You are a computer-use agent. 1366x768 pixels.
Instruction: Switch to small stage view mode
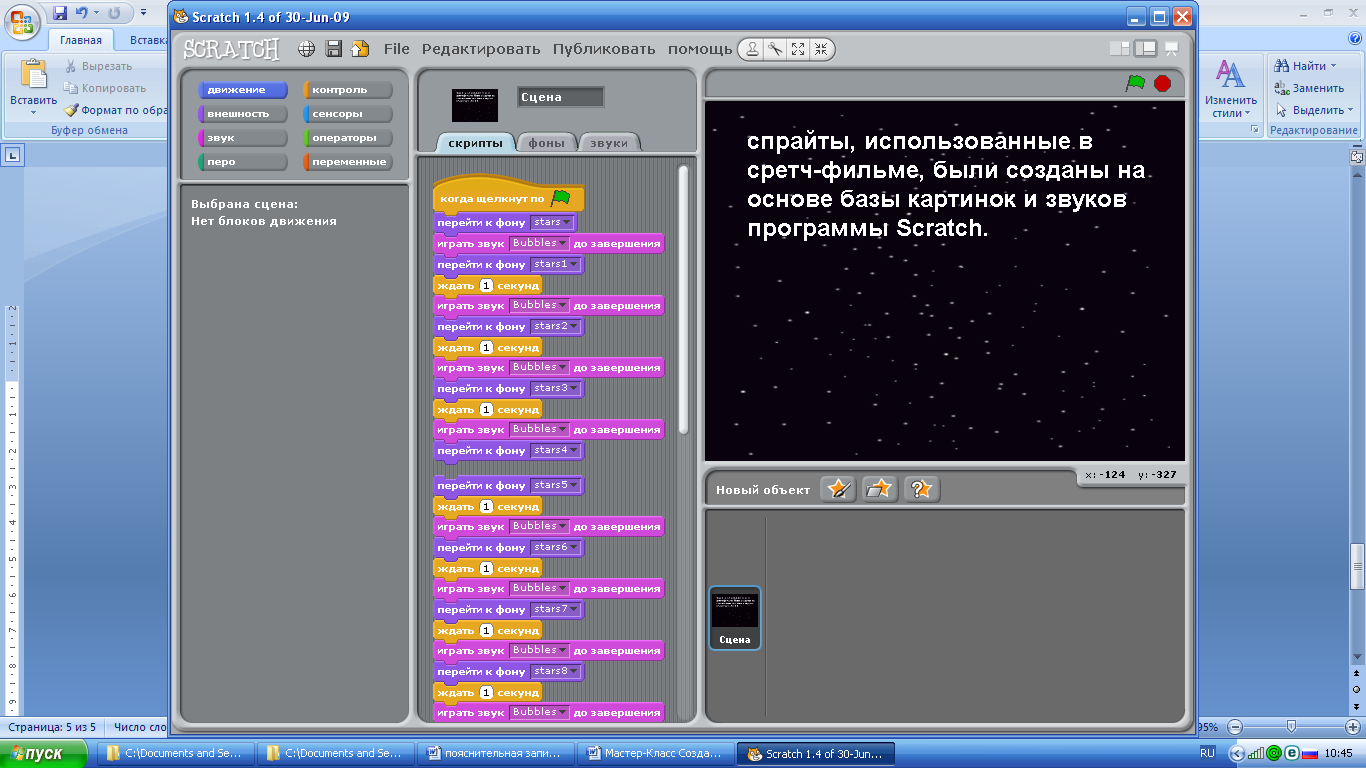[x=1119, y=48]
